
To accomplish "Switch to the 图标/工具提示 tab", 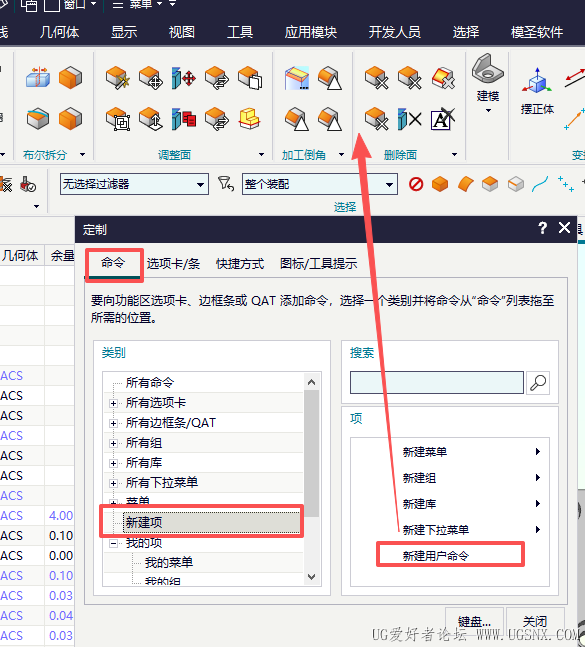I will click(318, 264).
